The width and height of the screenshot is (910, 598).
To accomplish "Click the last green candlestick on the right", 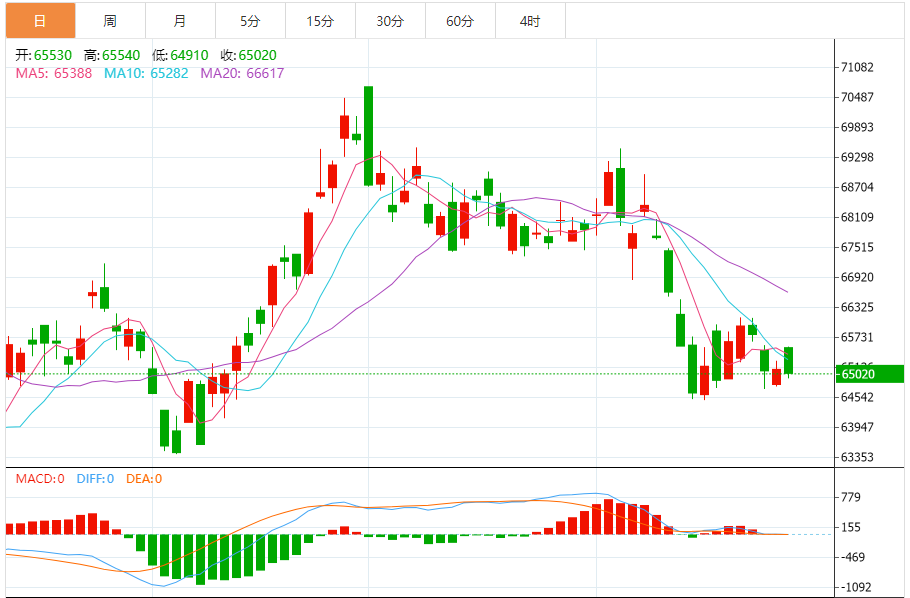I will pos(788,361).
